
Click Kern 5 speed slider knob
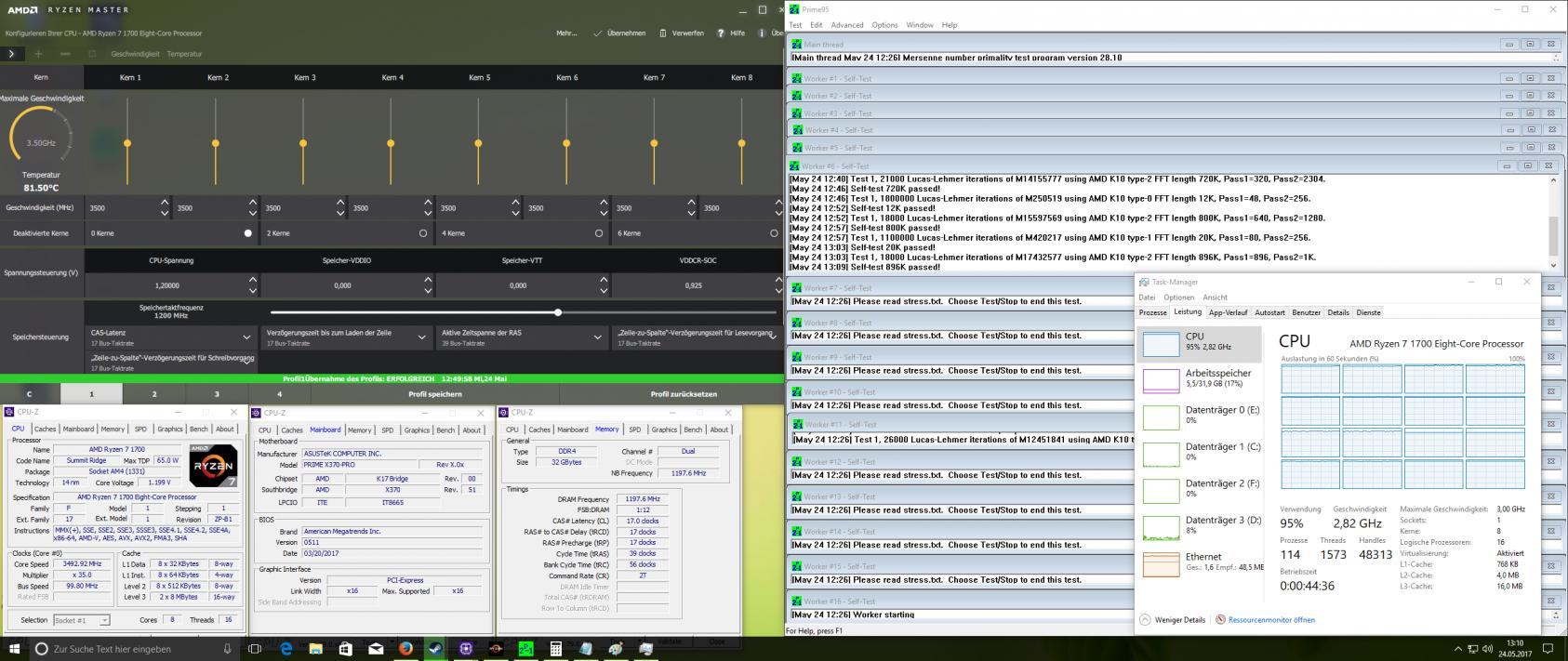[x=478, y=143]
